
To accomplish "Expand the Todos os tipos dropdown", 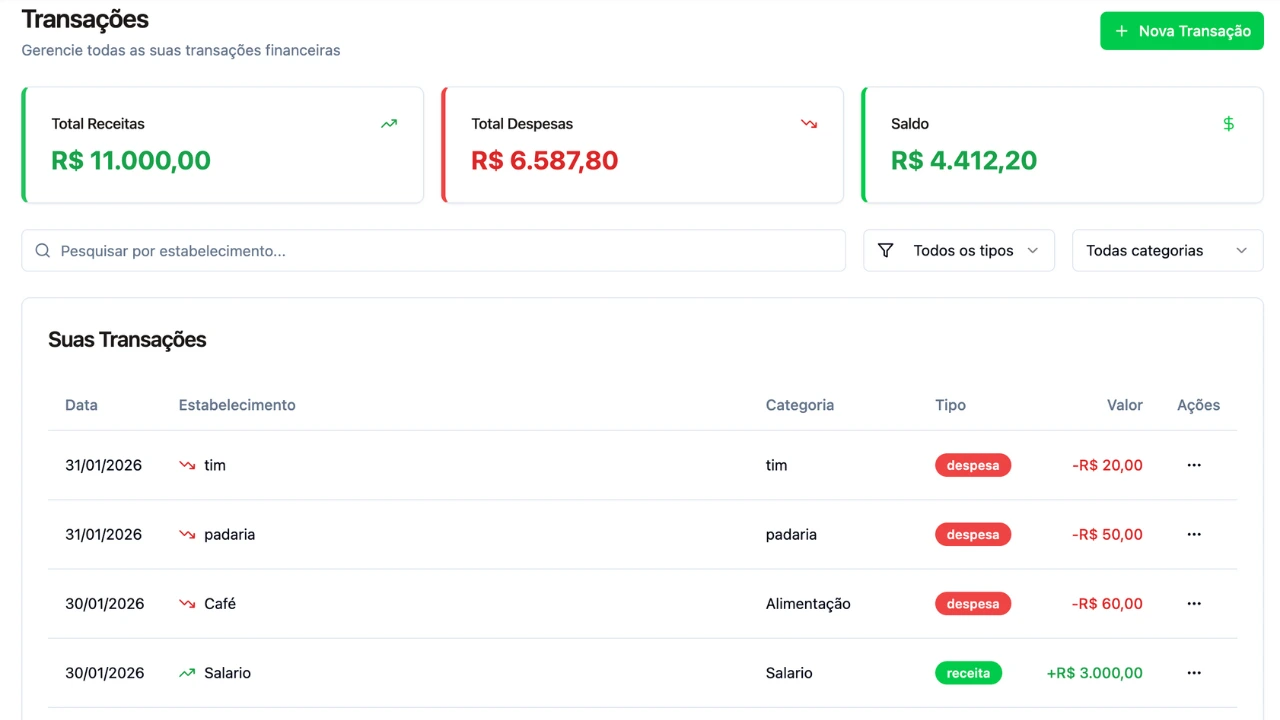I will (959, 251).
